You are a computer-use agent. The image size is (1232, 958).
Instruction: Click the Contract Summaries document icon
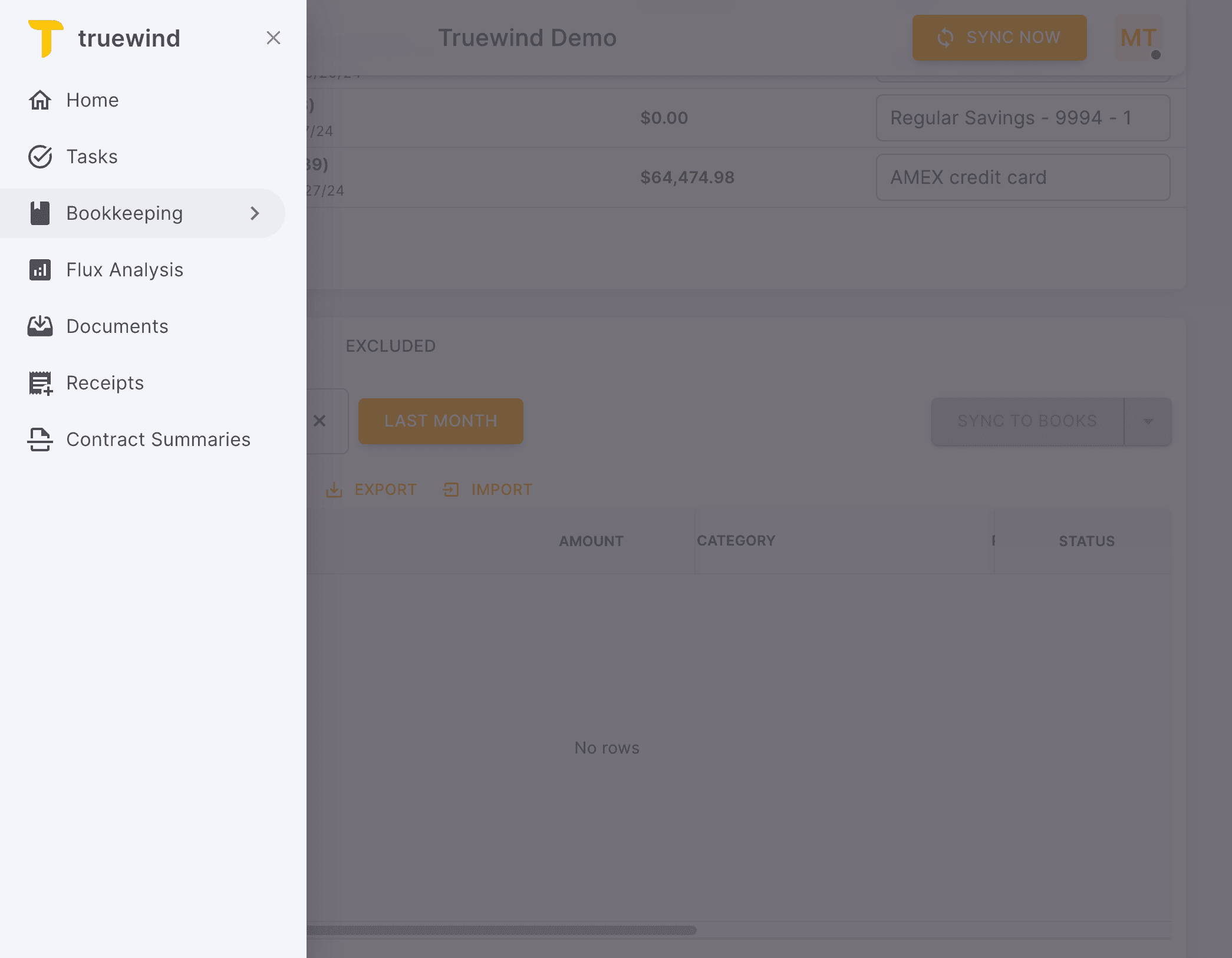pos(40,440)
